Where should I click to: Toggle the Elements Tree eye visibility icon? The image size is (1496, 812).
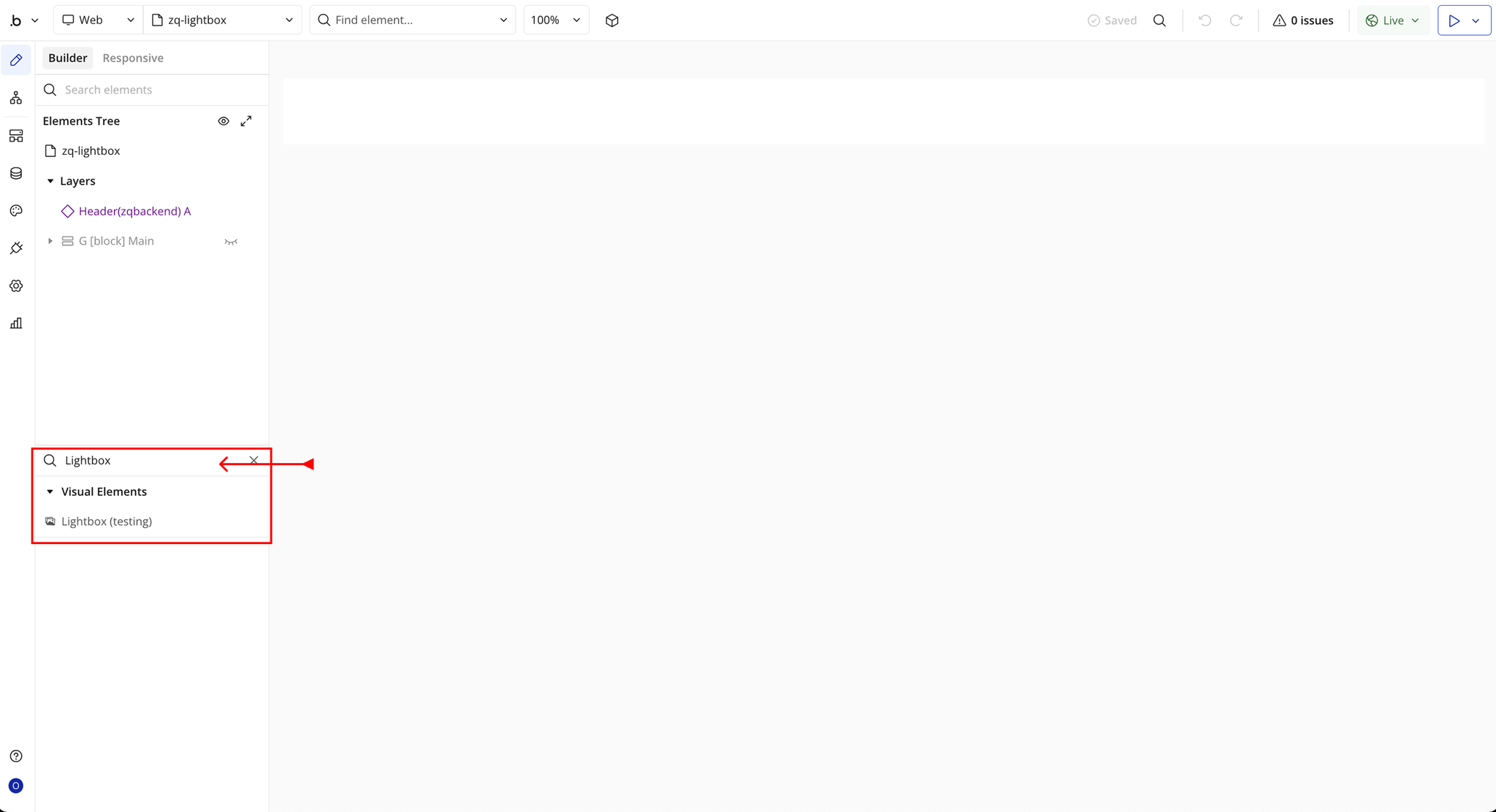point(224,121)
